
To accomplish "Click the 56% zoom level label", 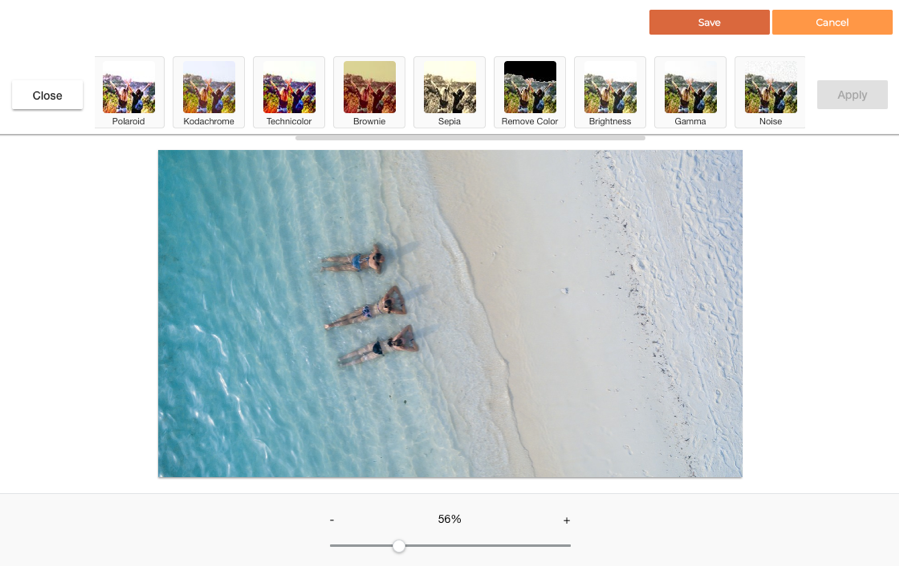I will click(x=449, y=519).
